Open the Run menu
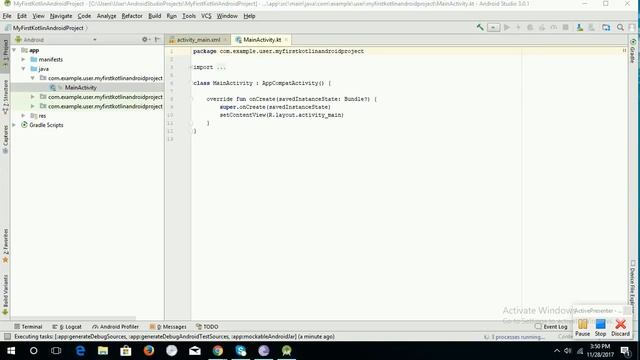The height and width of the screenshot is (360, 640). [x=171, y=16]
